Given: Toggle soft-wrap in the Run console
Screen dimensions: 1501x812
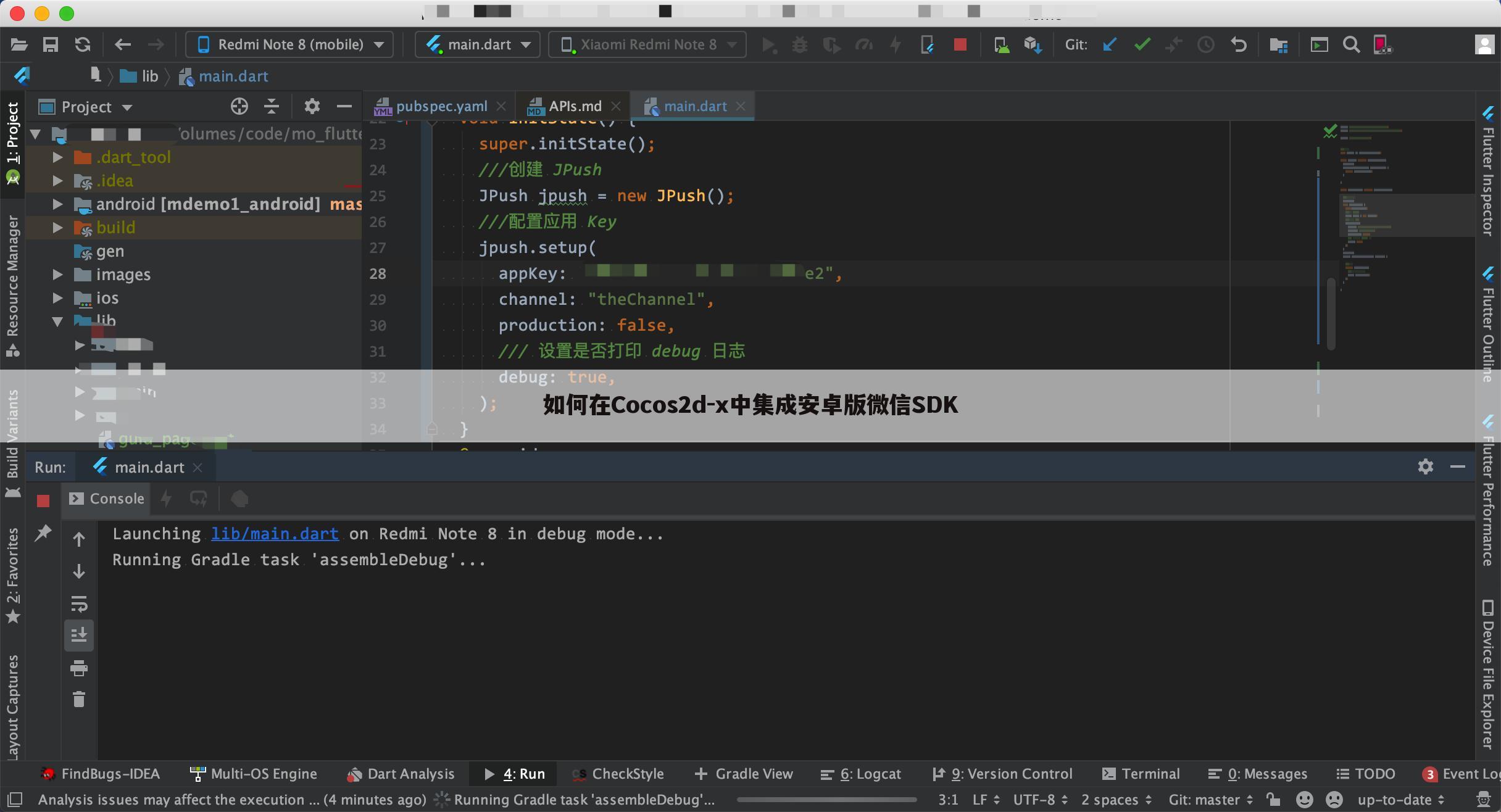Looking at the screenshot, I should tap(79, 604).
